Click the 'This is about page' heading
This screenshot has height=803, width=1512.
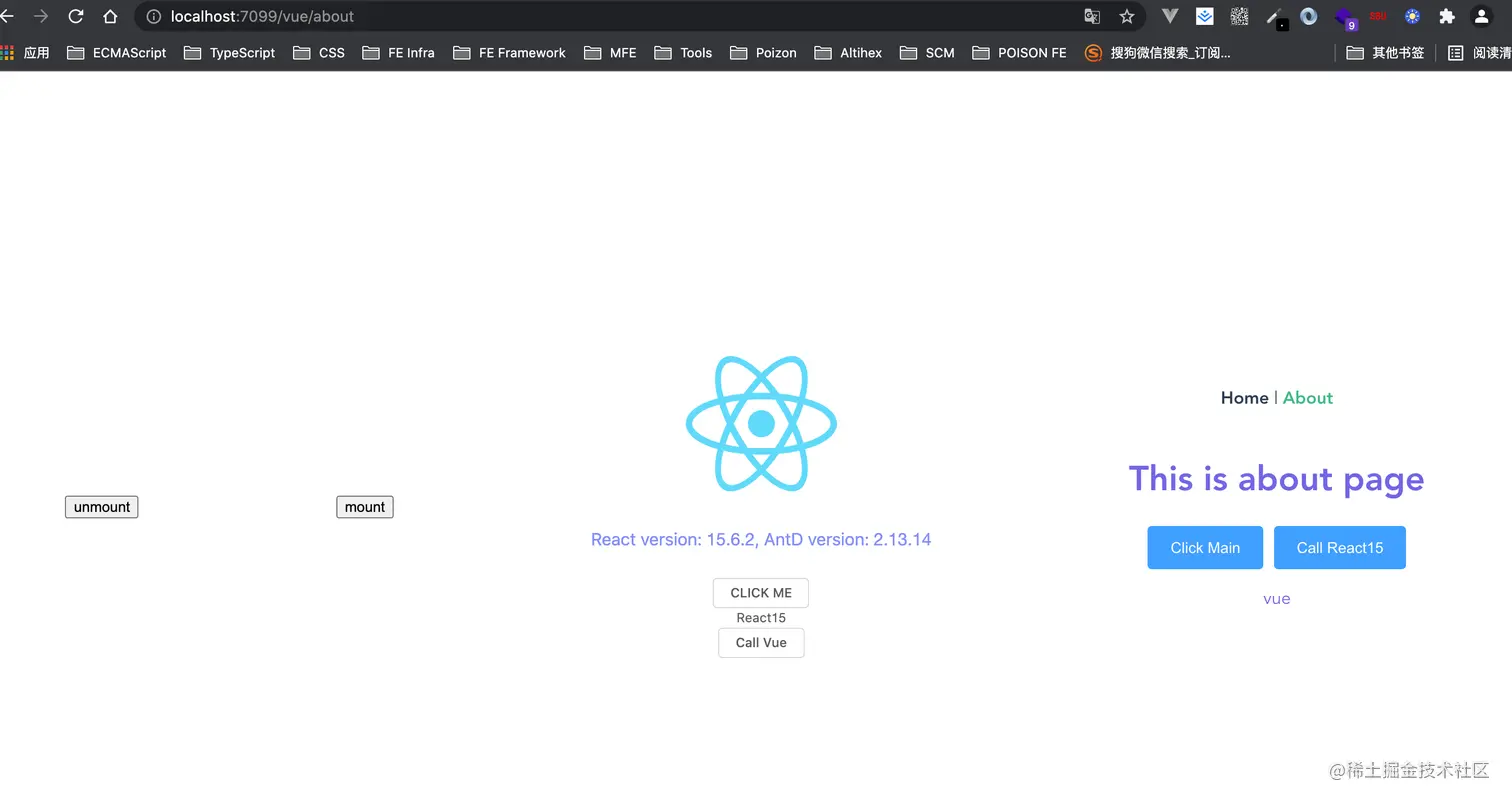(1276, 479)
